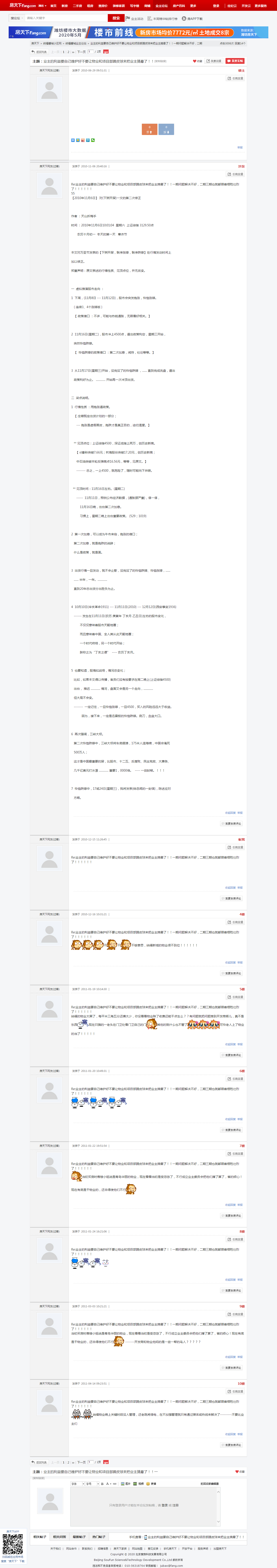
Task: Click the 房天下 Fang.com logo in header
Action: [23, 5]
